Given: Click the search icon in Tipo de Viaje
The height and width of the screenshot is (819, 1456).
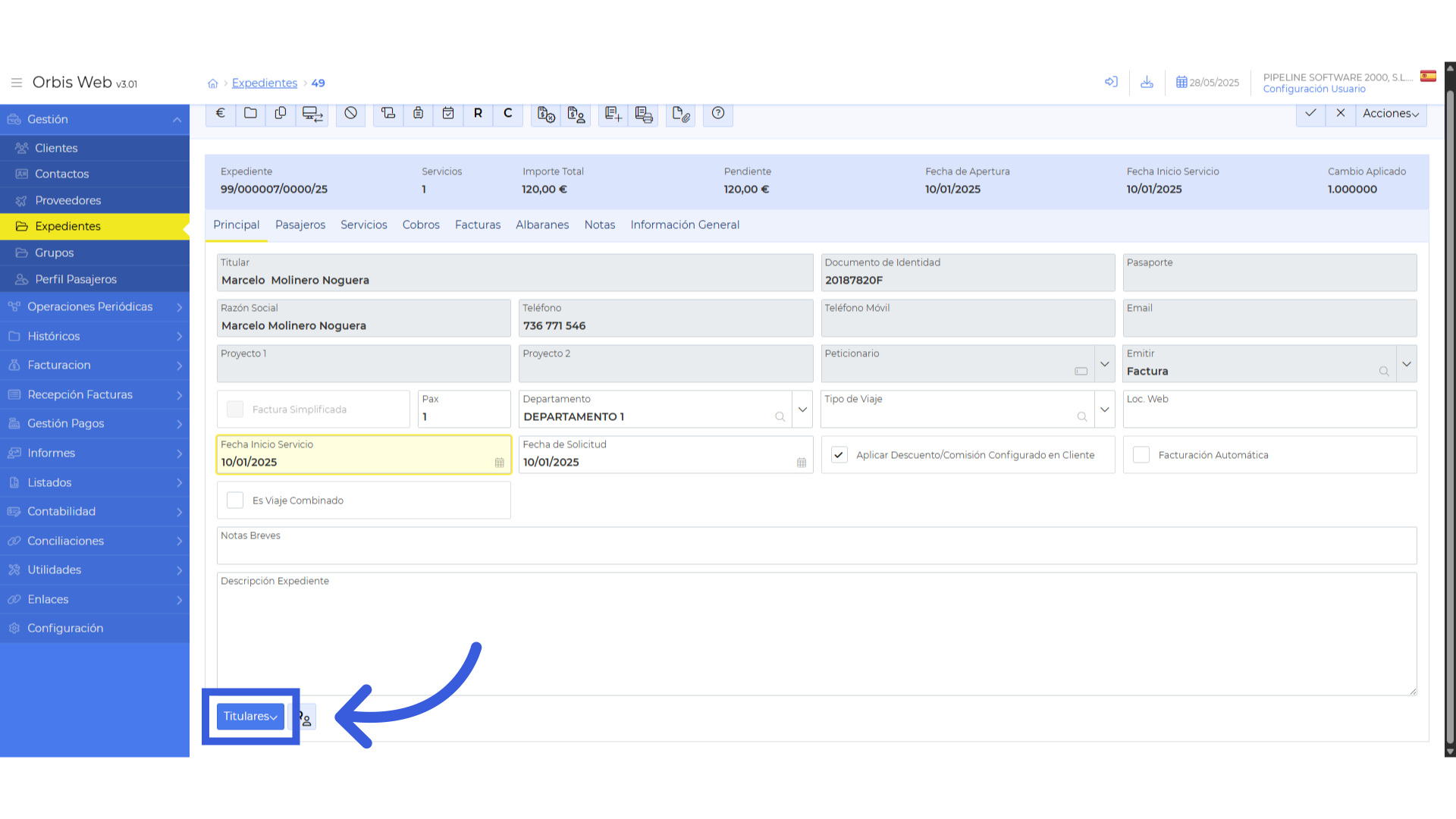Looking at the screenshot, I should [x=1082, y=417].
